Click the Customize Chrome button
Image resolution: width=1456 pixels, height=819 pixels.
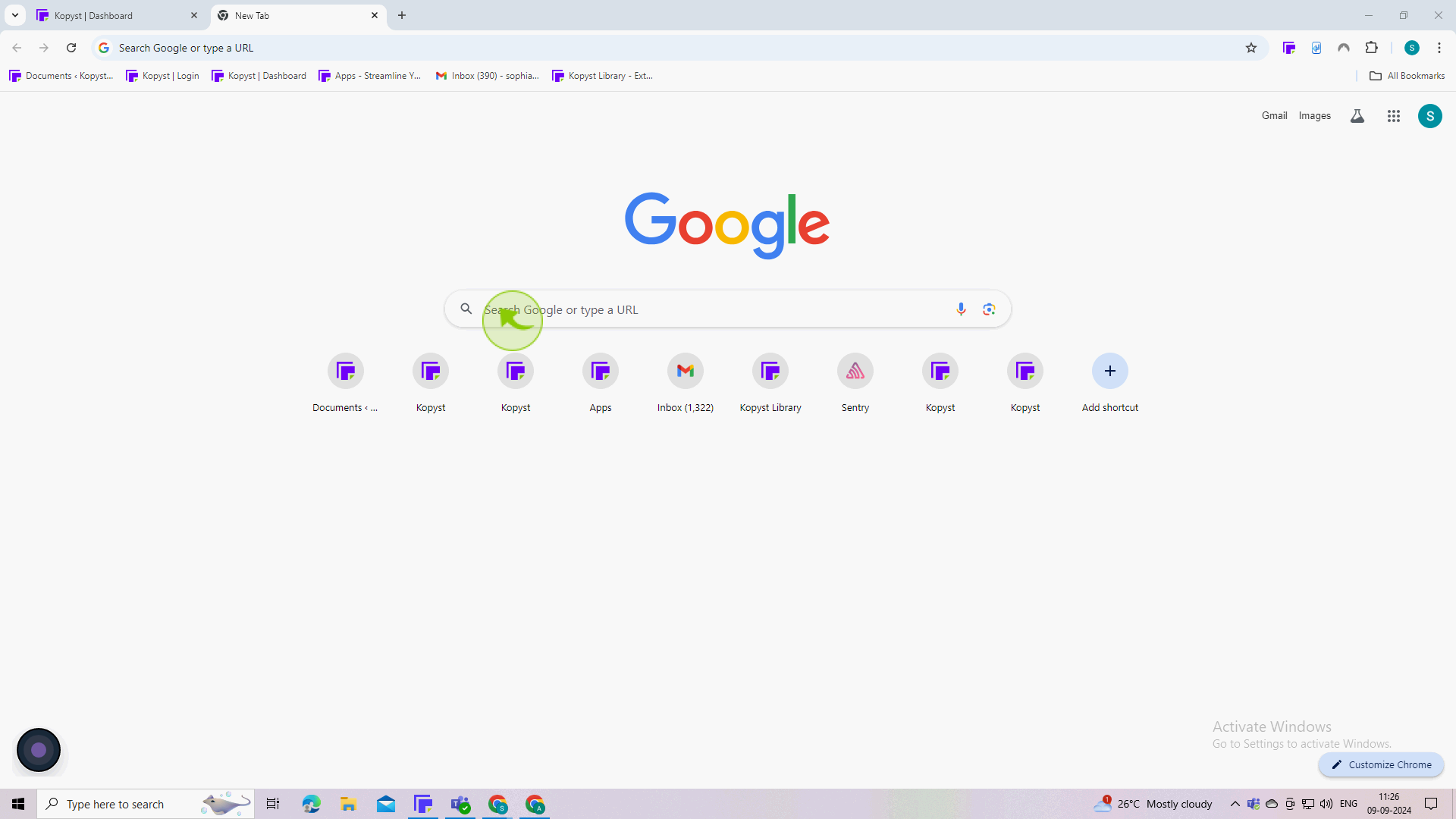[1381, 764]
